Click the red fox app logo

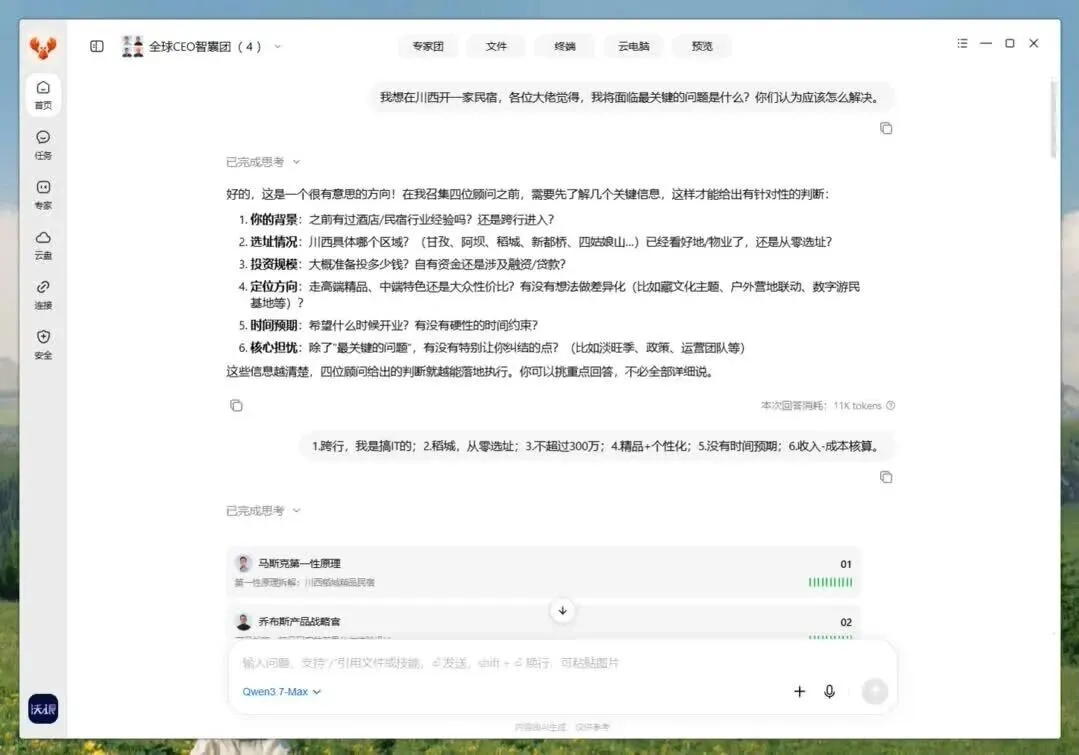click(x=43, y=47)
